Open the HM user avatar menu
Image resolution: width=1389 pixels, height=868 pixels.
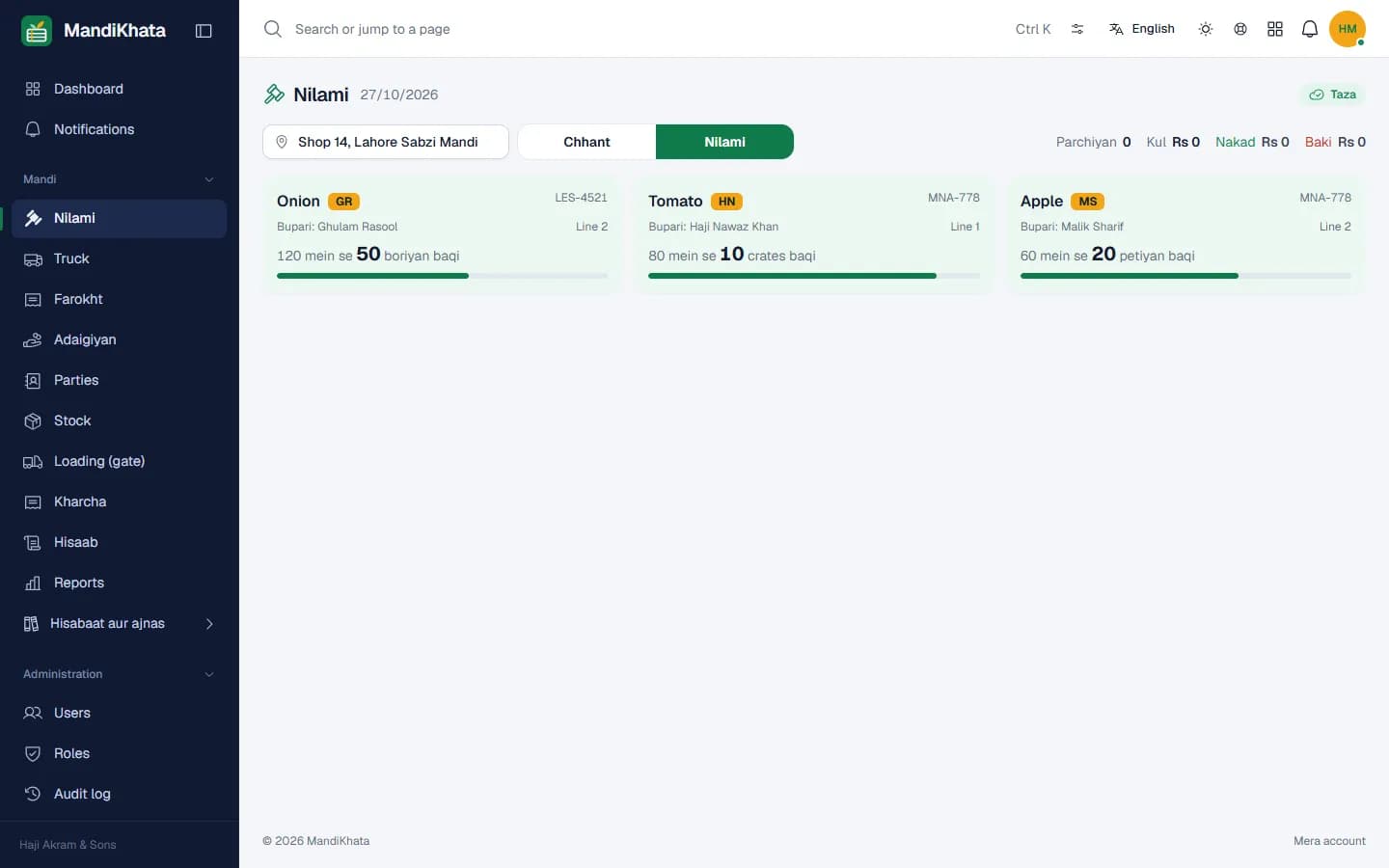pos(1348,29)
